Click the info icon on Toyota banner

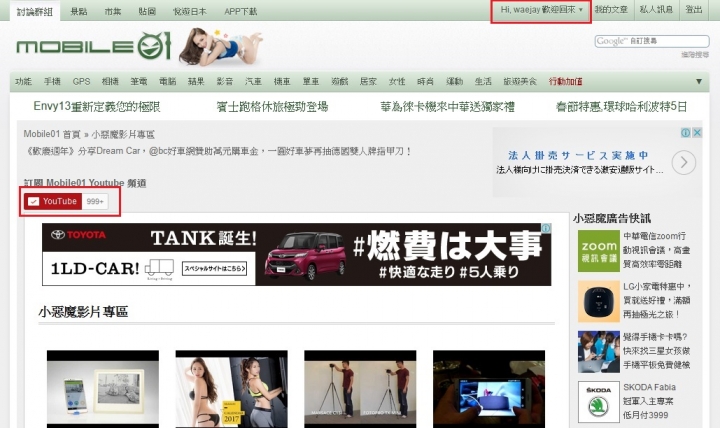[x=546, y=228]
